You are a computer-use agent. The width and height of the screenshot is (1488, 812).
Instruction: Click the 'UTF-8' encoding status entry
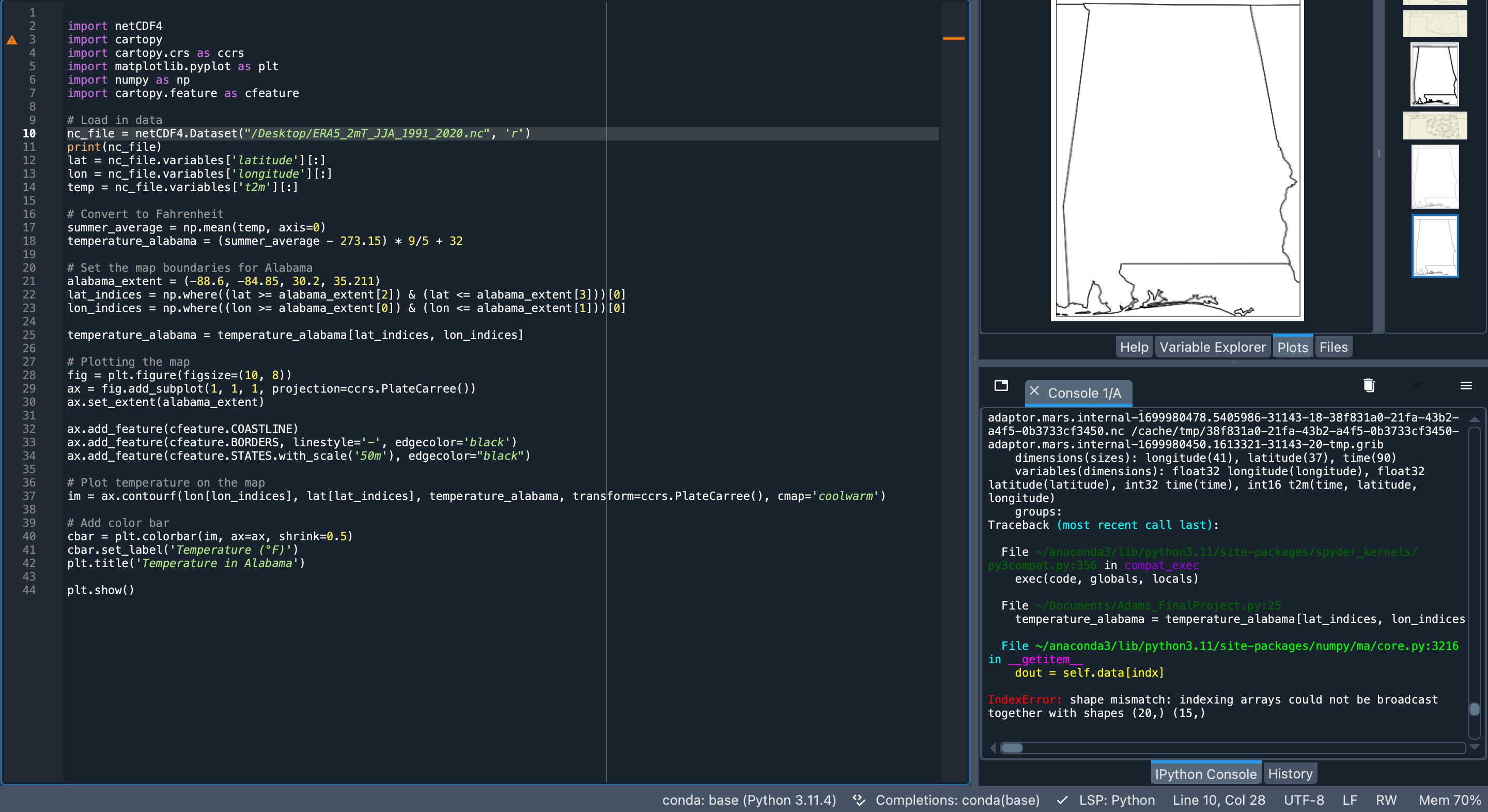(x=1304, y=800)
